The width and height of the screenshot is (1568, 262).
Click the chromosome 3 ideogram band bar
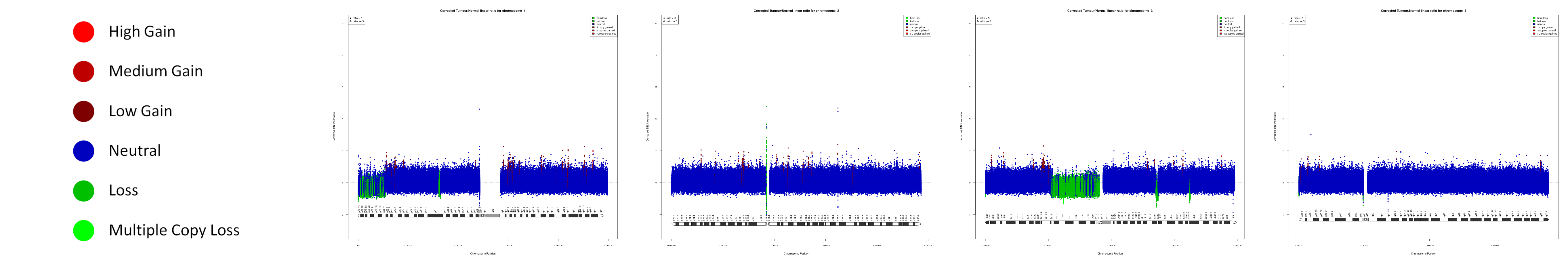click(1110, 222)
